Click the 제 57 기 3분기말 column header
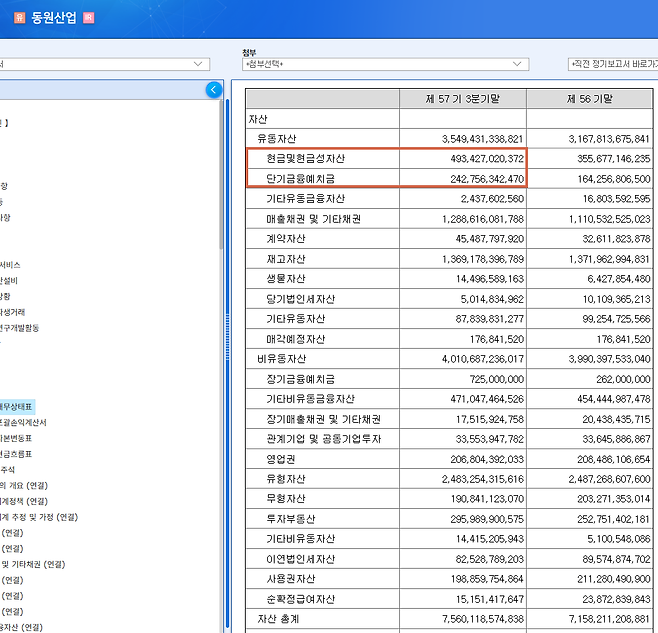Image resolution: width=658 pixels, height=633 pixels. [462, 99]
